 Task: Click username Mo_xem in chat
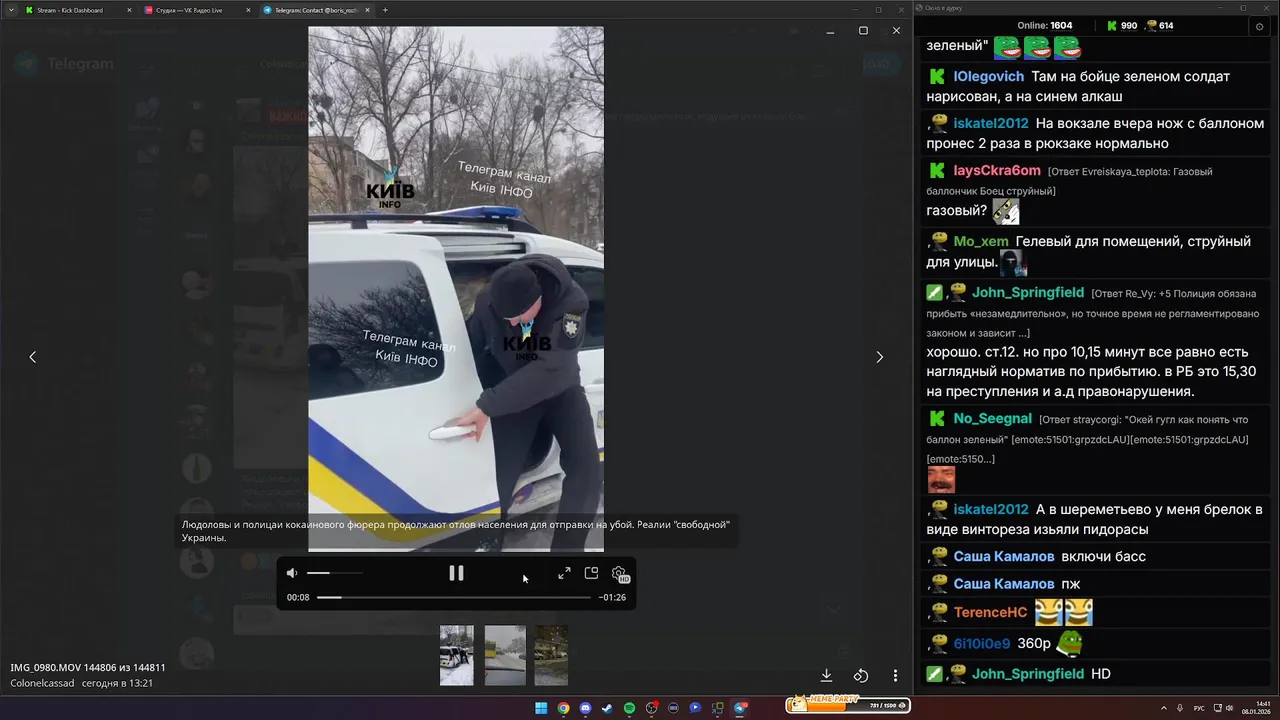[x=981, y=241]
